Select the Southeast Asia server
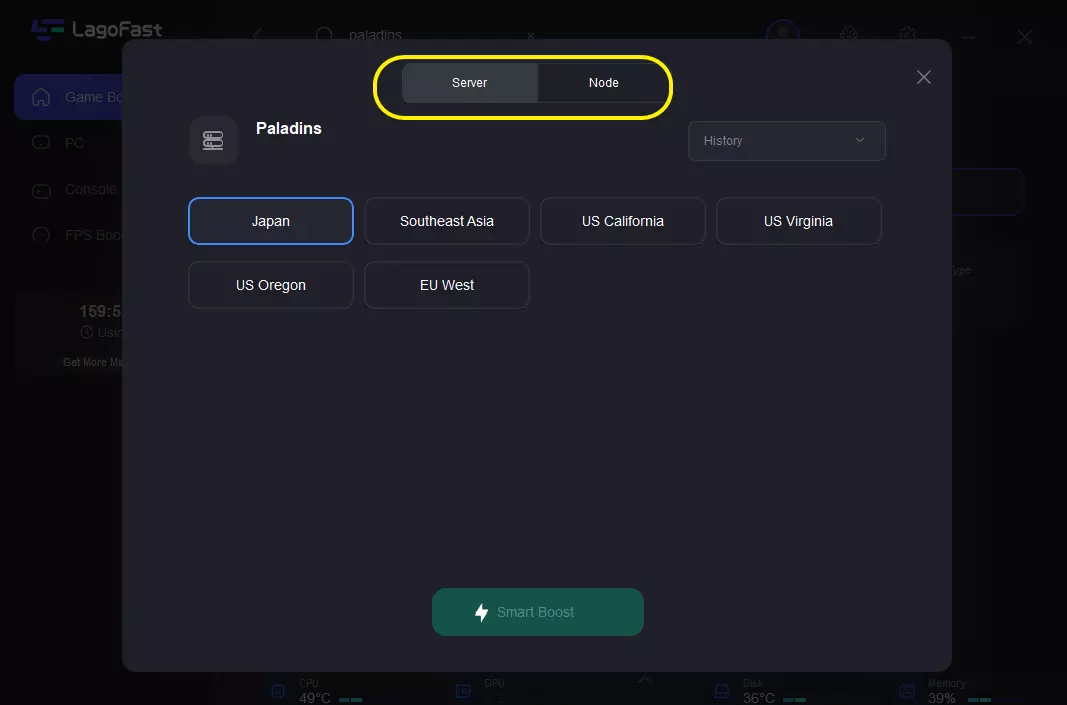 point(447,221)
